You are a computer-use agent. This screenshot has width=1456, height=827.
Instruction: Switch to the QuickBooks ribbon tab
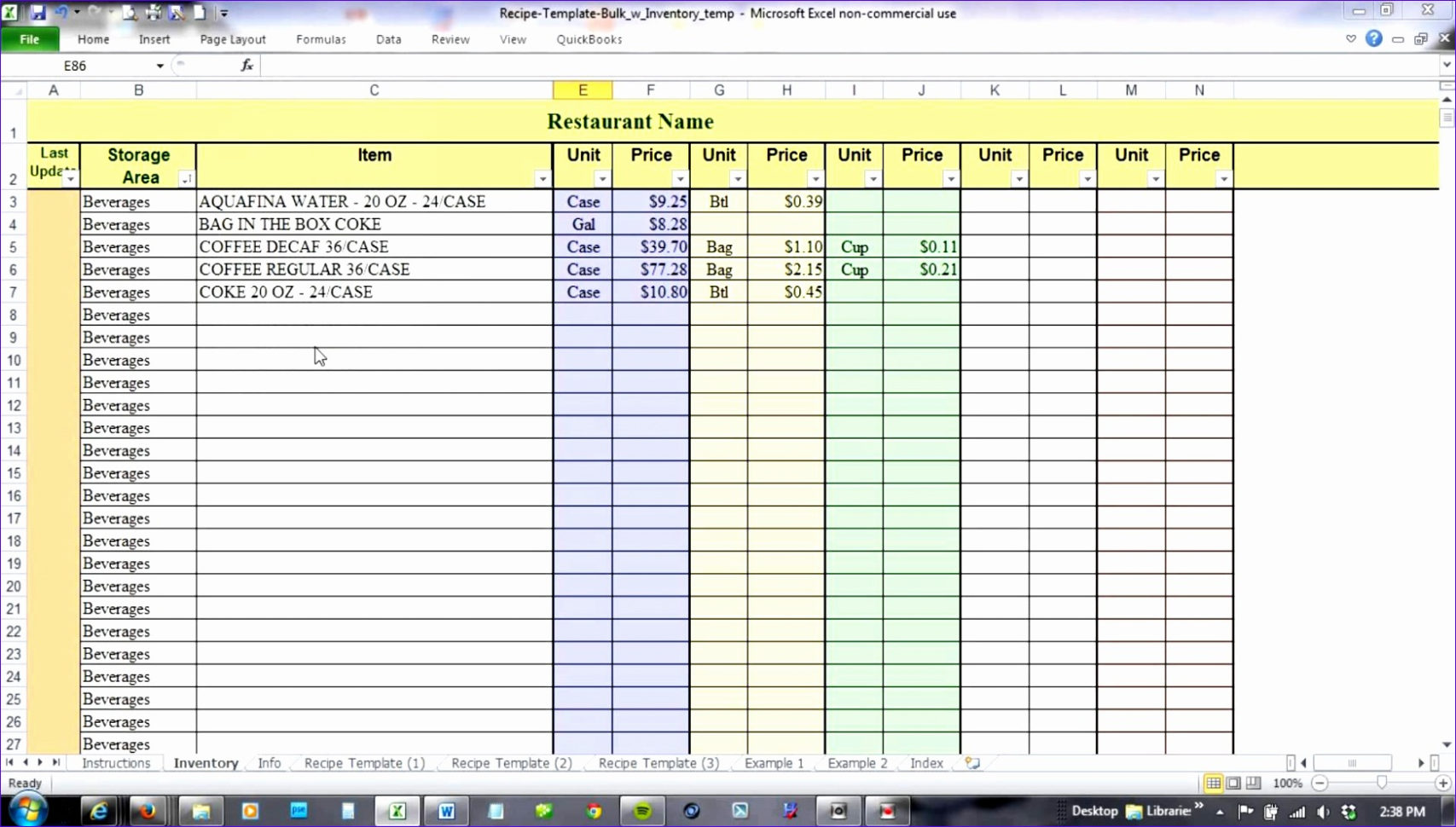(589, 39)
